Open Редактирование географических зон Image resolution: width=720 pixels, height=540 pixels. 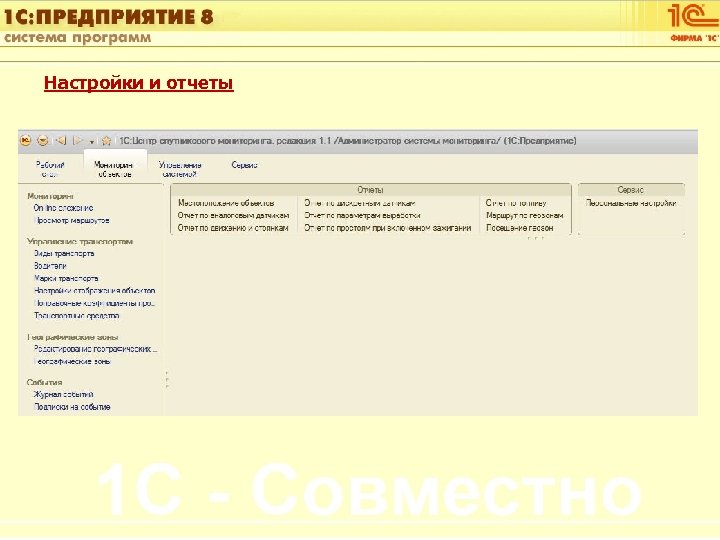pyautogui.click(x=96, y=349)
